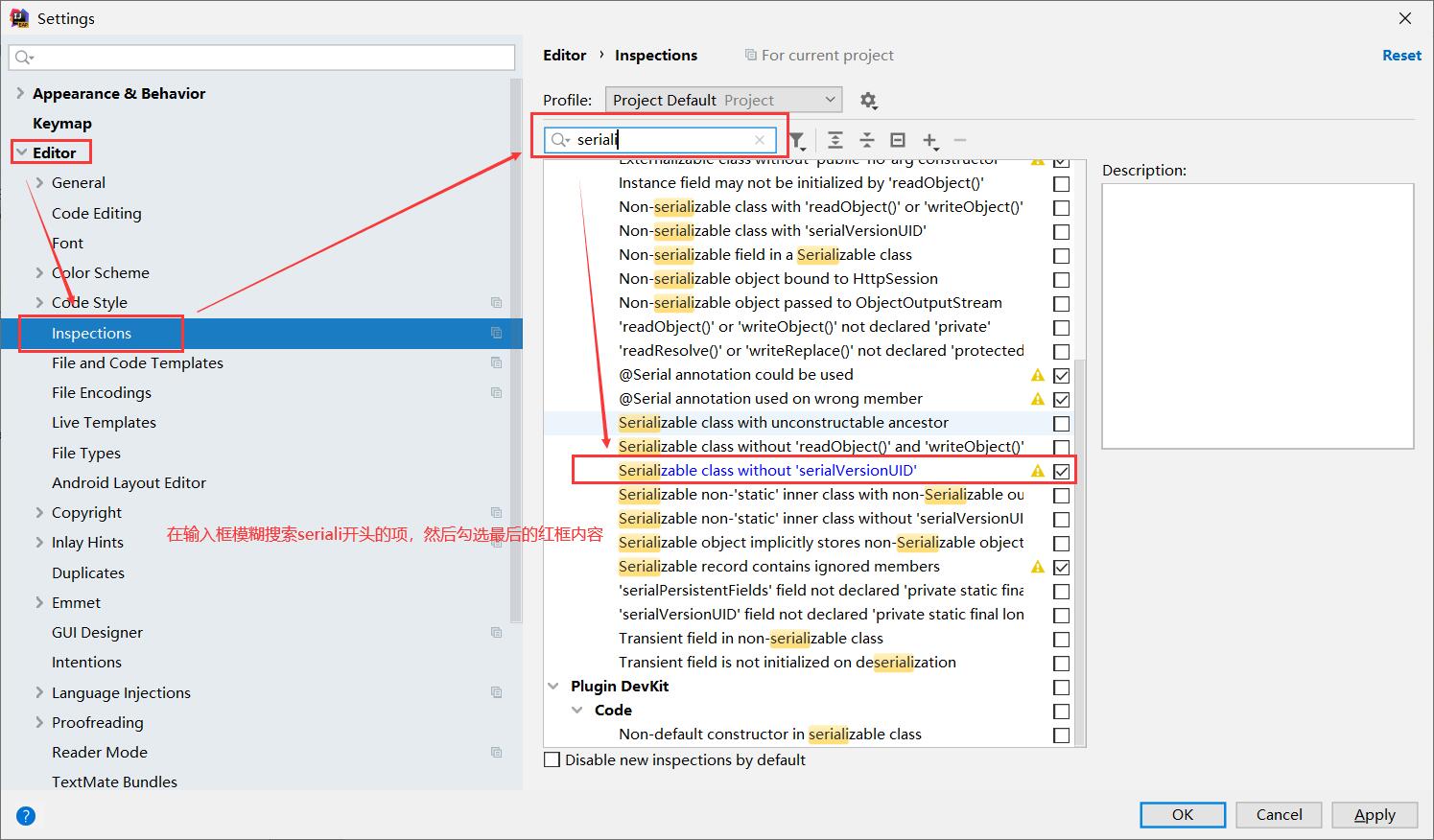The height and width of the screenshot is (840, 1434).
Task: Open Live Templates settings page
Action: (x=104, y=422)
